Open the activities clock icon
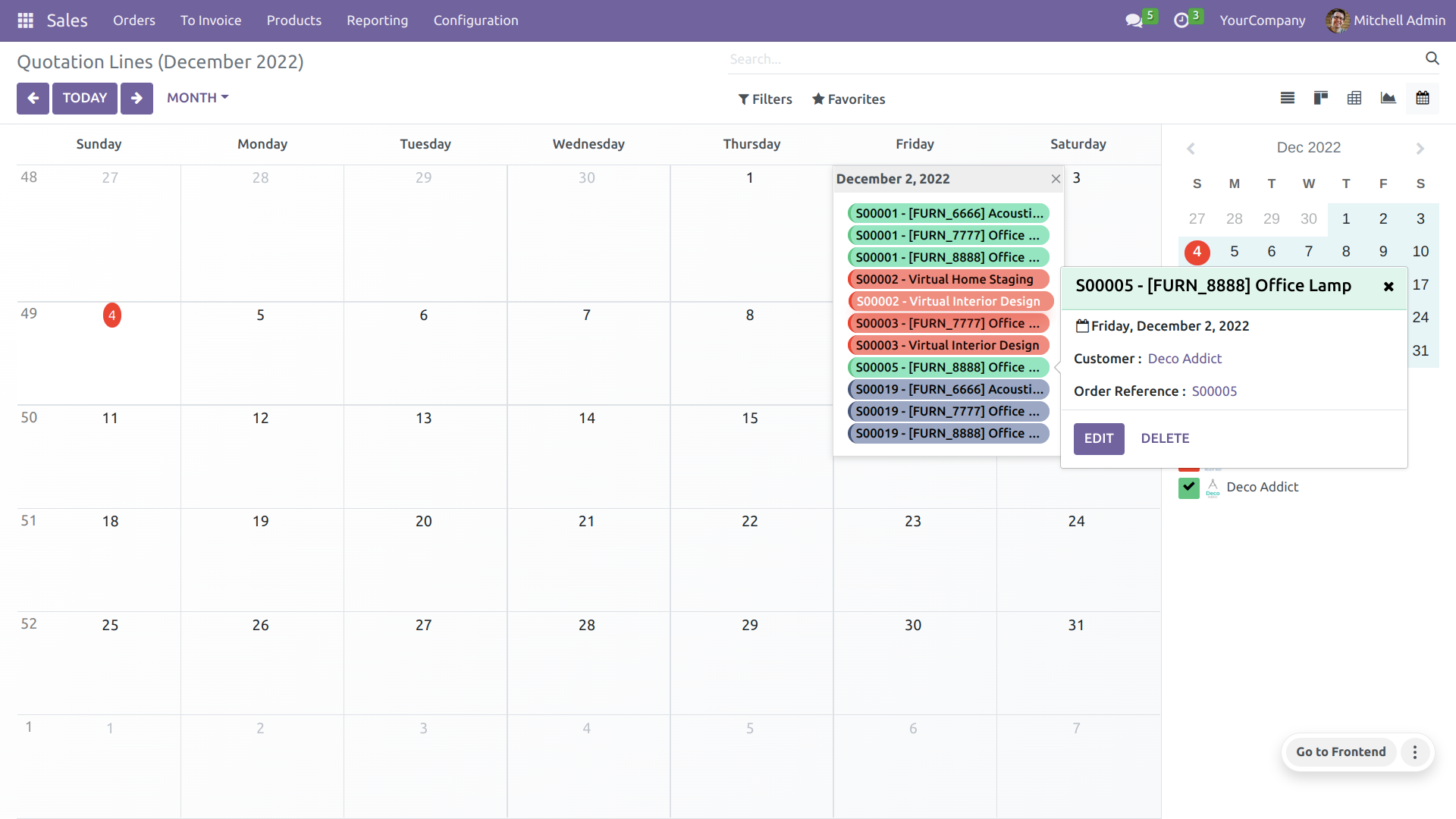 point(1181,20)
